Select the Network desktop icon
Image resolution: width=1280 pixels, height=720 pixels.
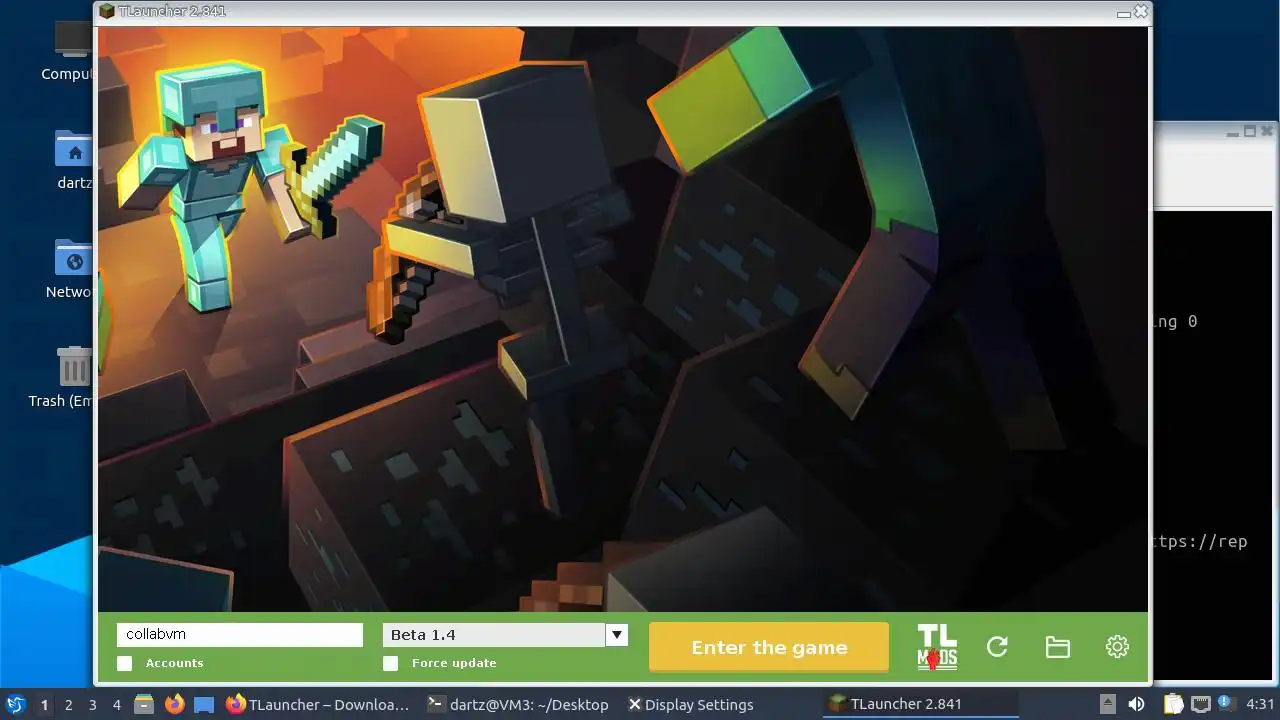73,269
